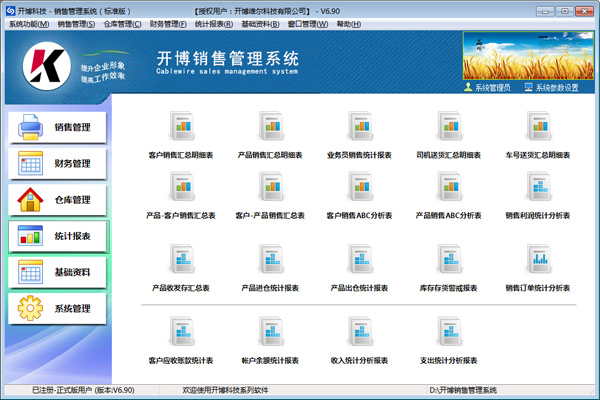Open 产品销售汇总明细表 report icon
The width and height of the screenshot is (600, 400).
271,126
